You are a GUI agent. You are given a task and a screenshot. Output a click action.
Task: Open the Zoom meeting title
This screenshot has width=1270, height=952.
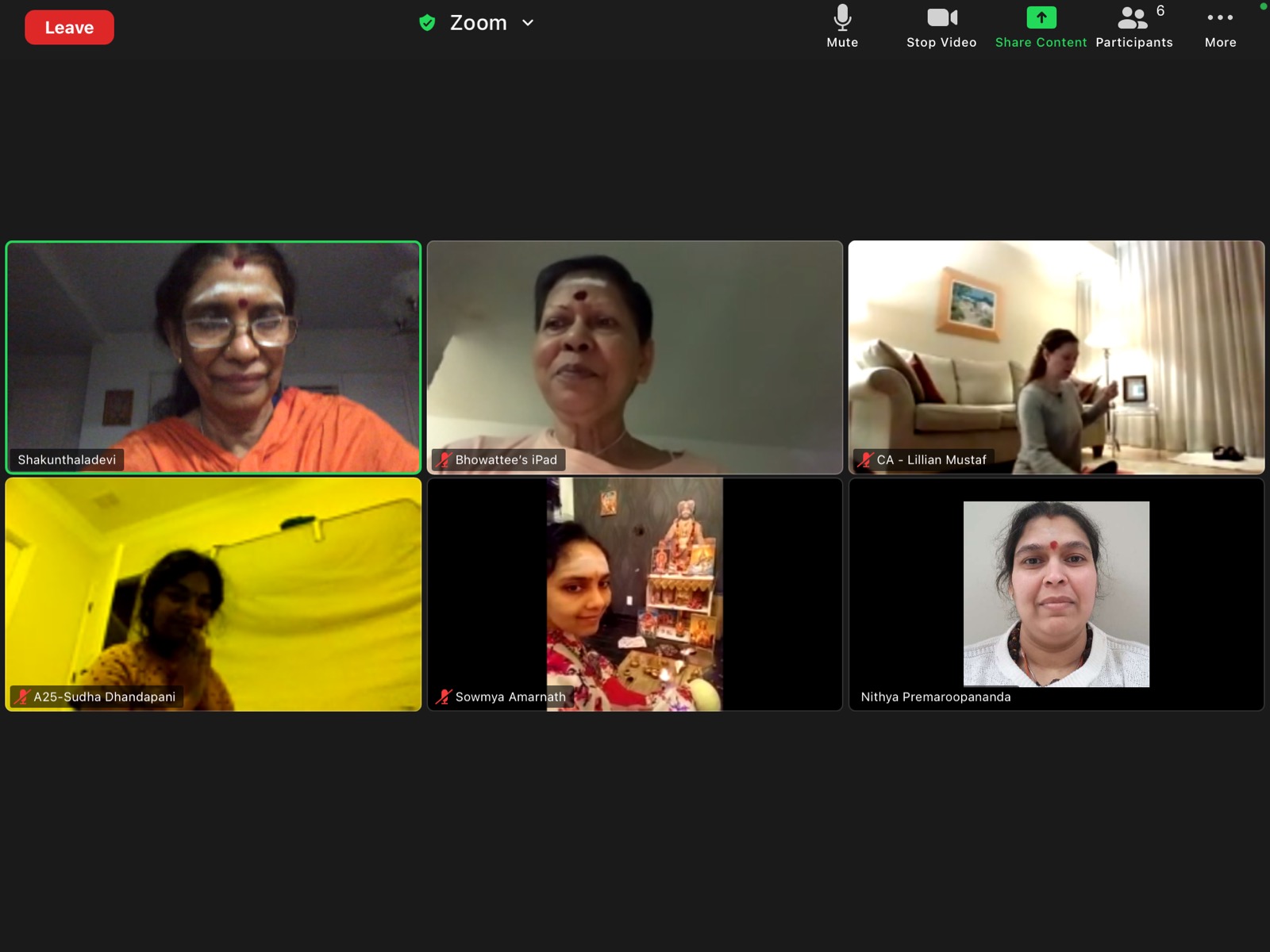478,23
